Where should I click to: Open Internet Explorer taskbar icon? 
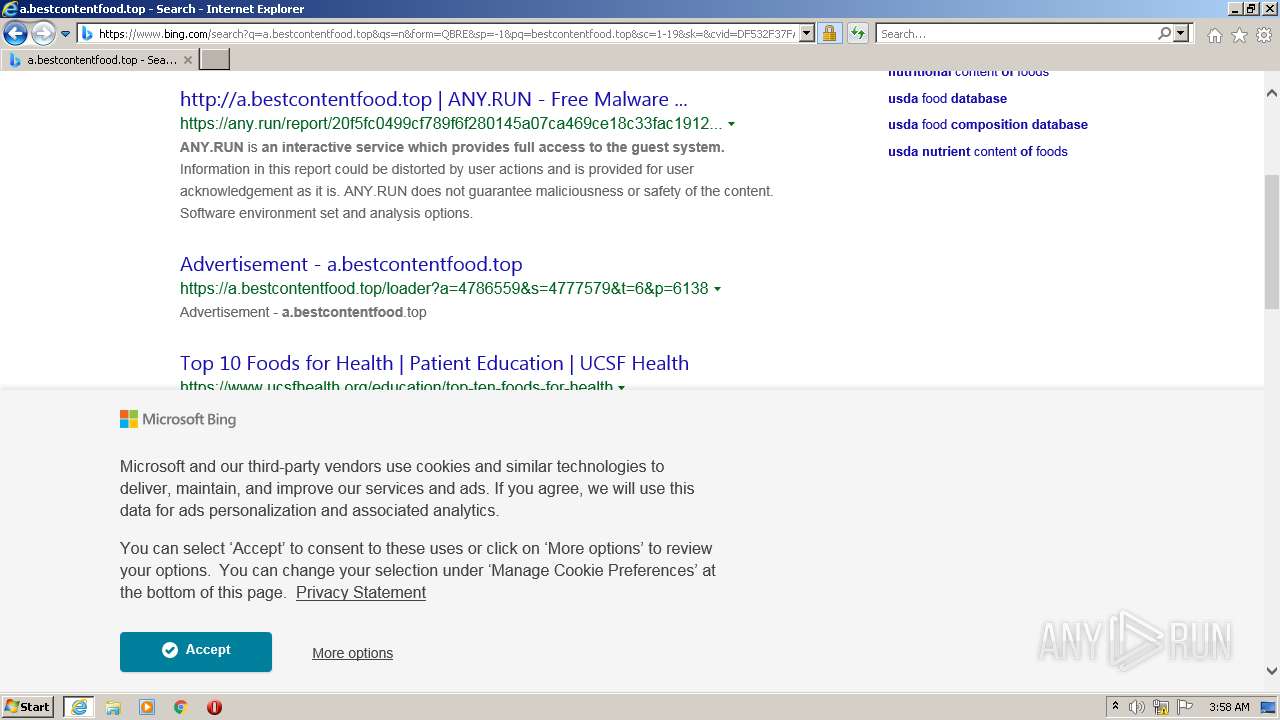point(78,707)
